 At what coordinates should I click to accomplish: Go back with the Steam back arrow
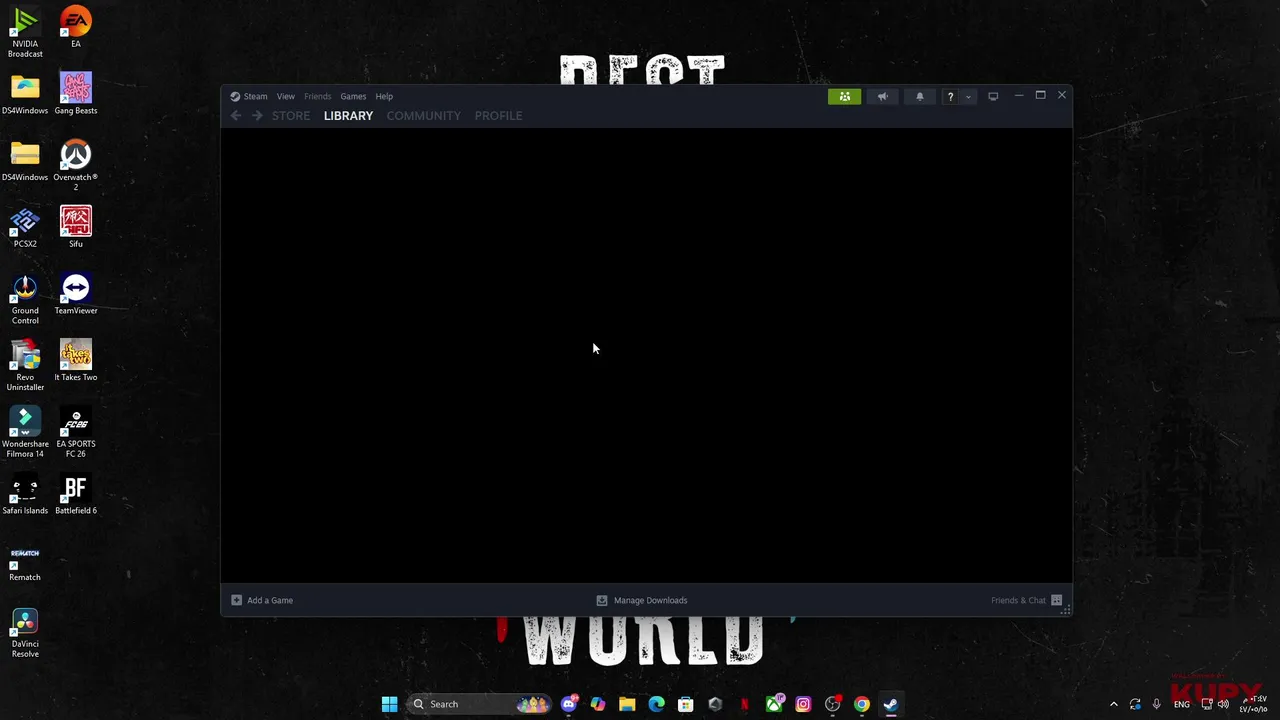(x=236, y=116)
